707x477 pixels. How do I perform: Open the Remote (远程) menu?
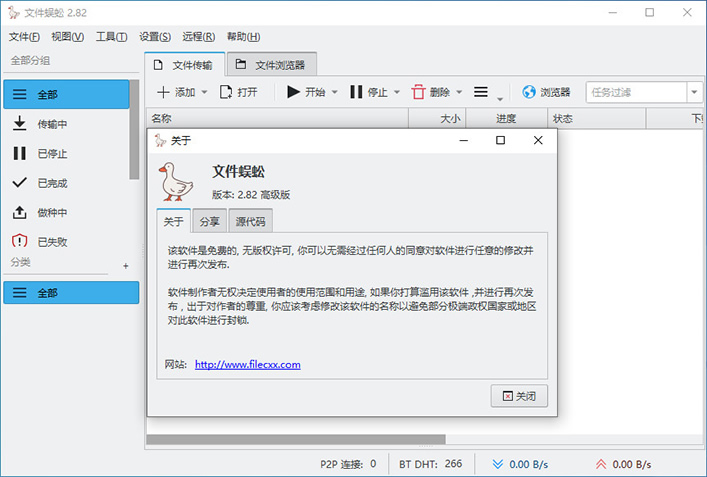(198, 37)
